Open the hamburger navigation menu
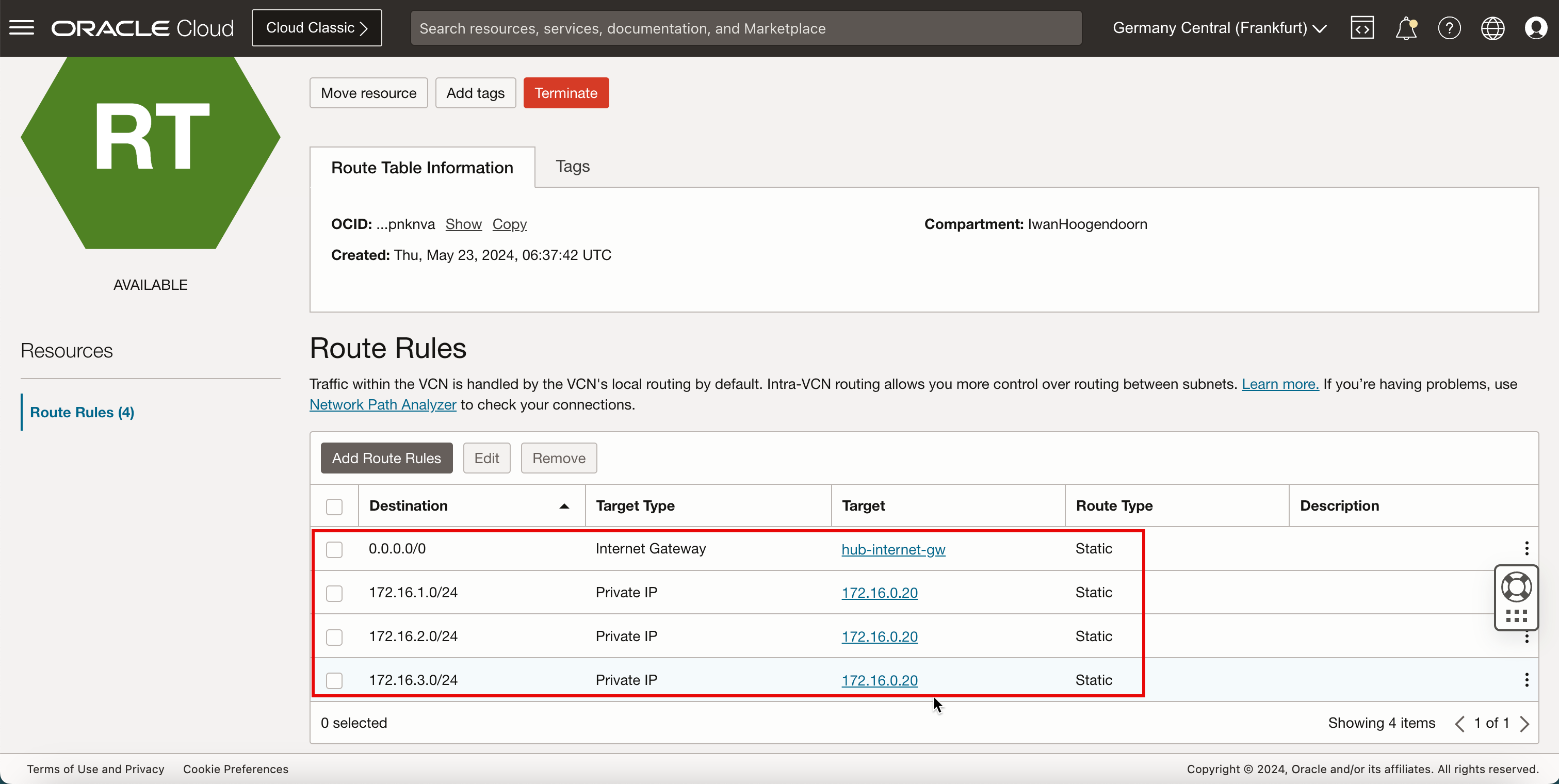Viewport: 1559px width, 784px height. click(x=22, y=28)
